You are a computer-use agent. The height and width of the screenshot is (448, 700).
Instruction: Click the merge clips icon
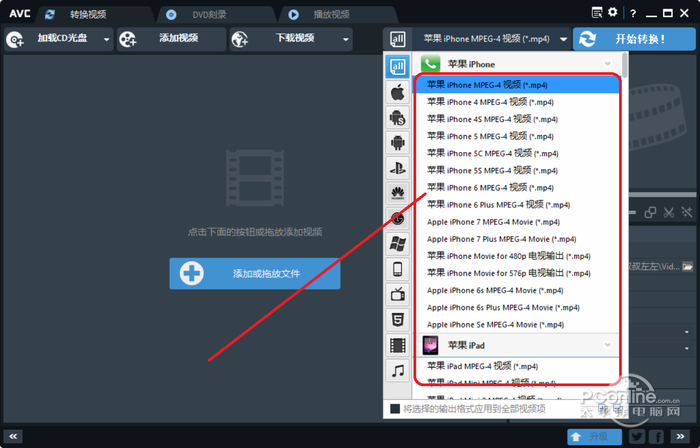[650, 212]
